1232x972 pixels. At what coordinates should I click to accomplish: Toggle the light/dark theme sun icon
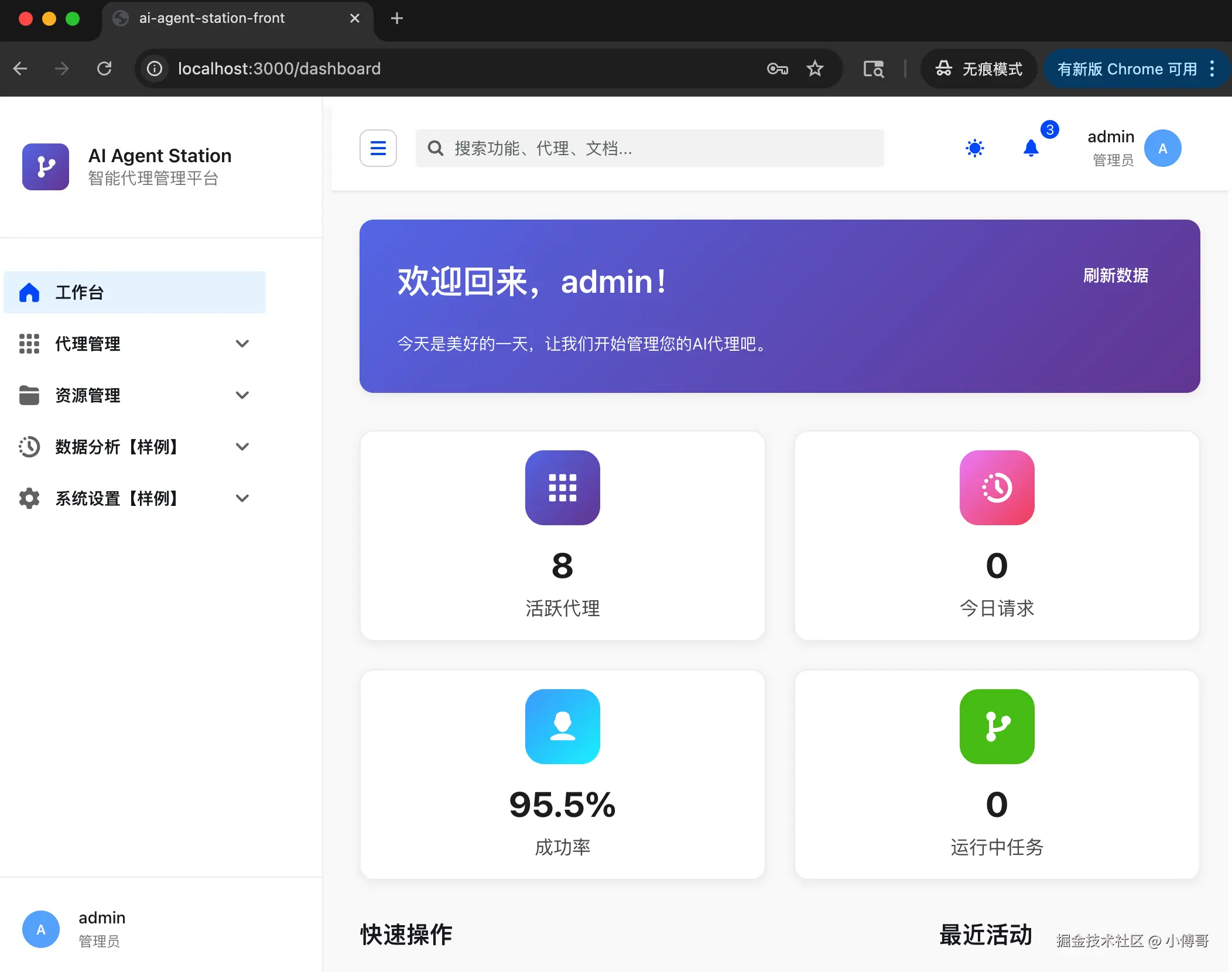[x=975, y=148]
